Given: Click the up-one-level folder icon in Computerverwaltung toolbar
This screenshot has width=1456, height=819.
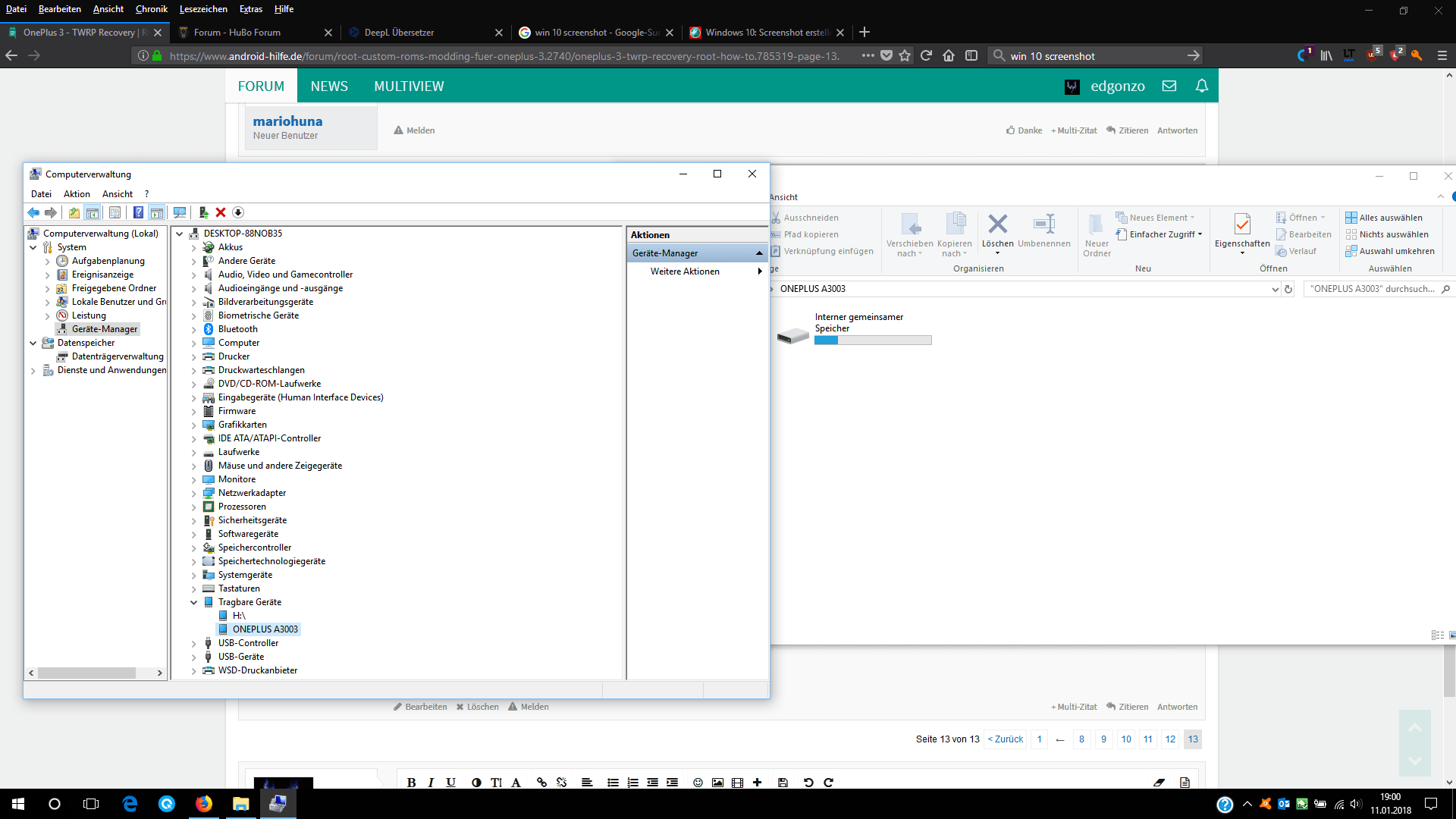Looking at the screenshot, I should tap(74, 213).
